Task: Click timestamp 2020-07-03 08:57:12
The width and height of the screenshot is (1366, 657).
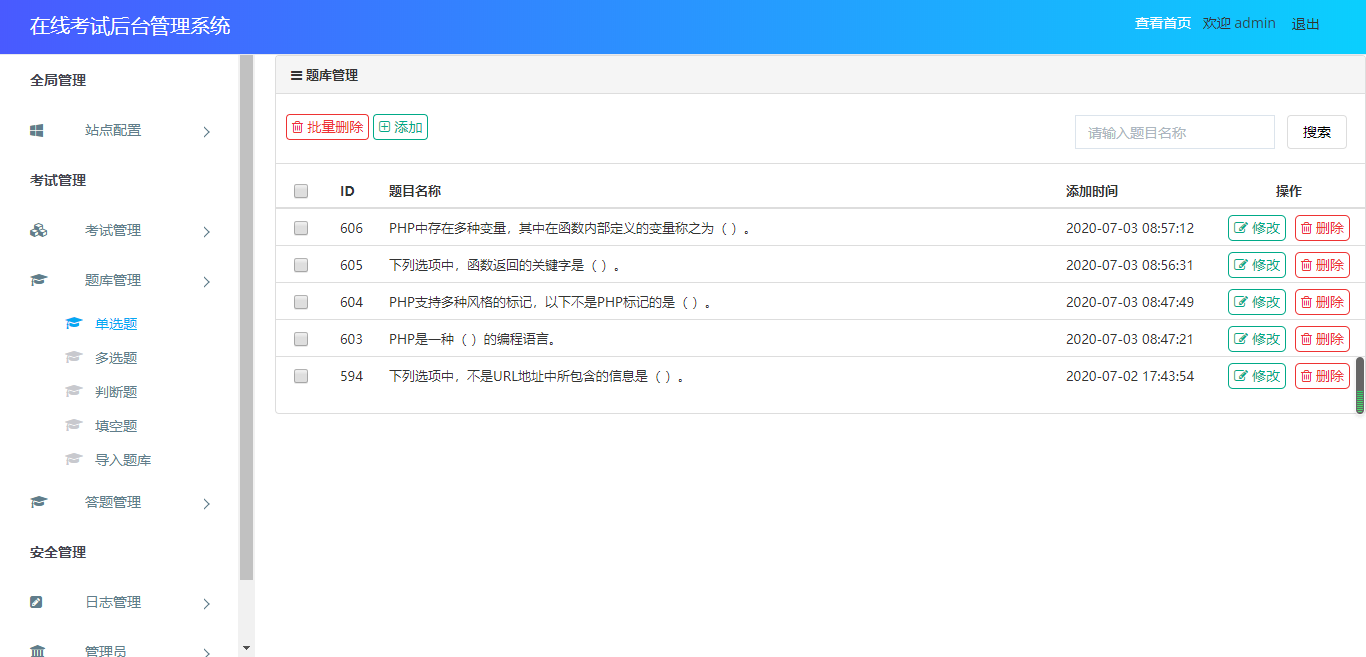Action: pyautogui.click(x=1130, y=228)
